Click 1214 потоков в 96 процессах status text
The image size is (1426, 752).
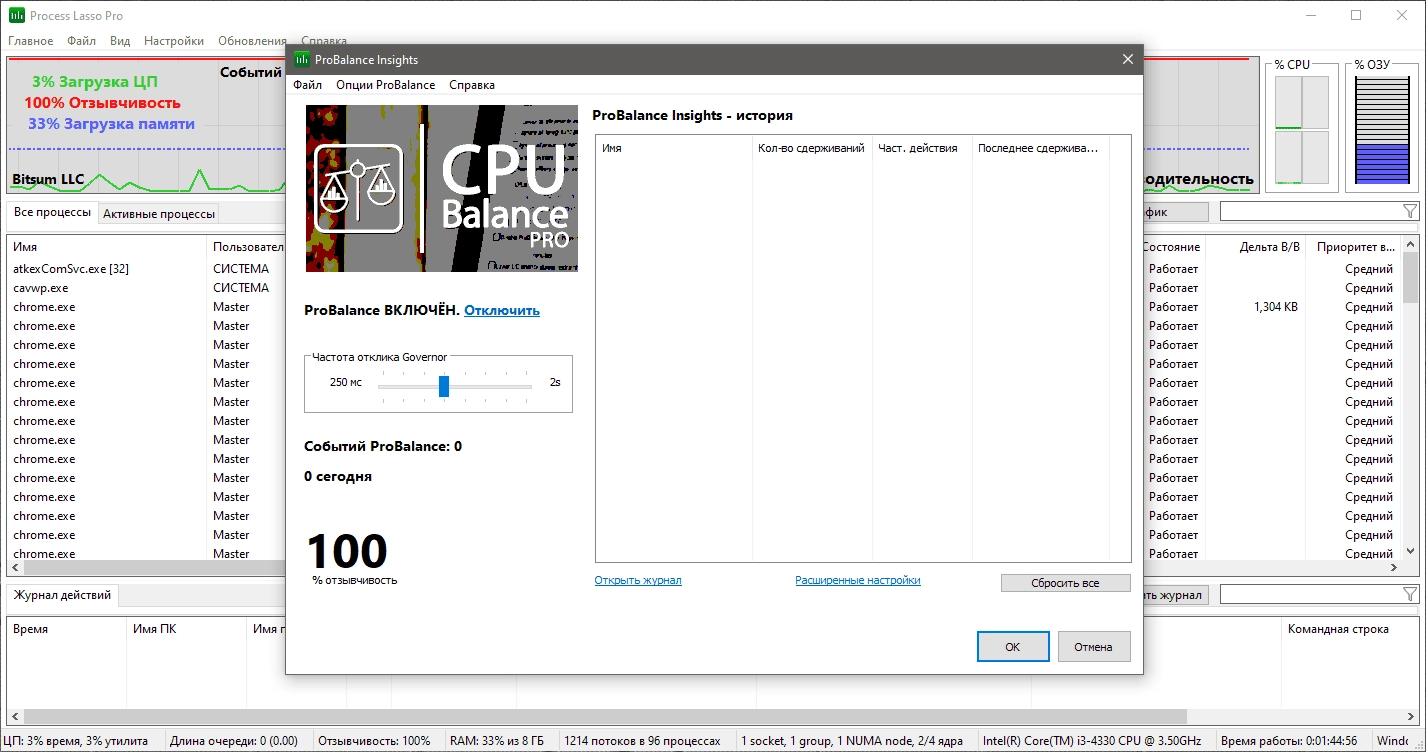click(x=642, y=741)
